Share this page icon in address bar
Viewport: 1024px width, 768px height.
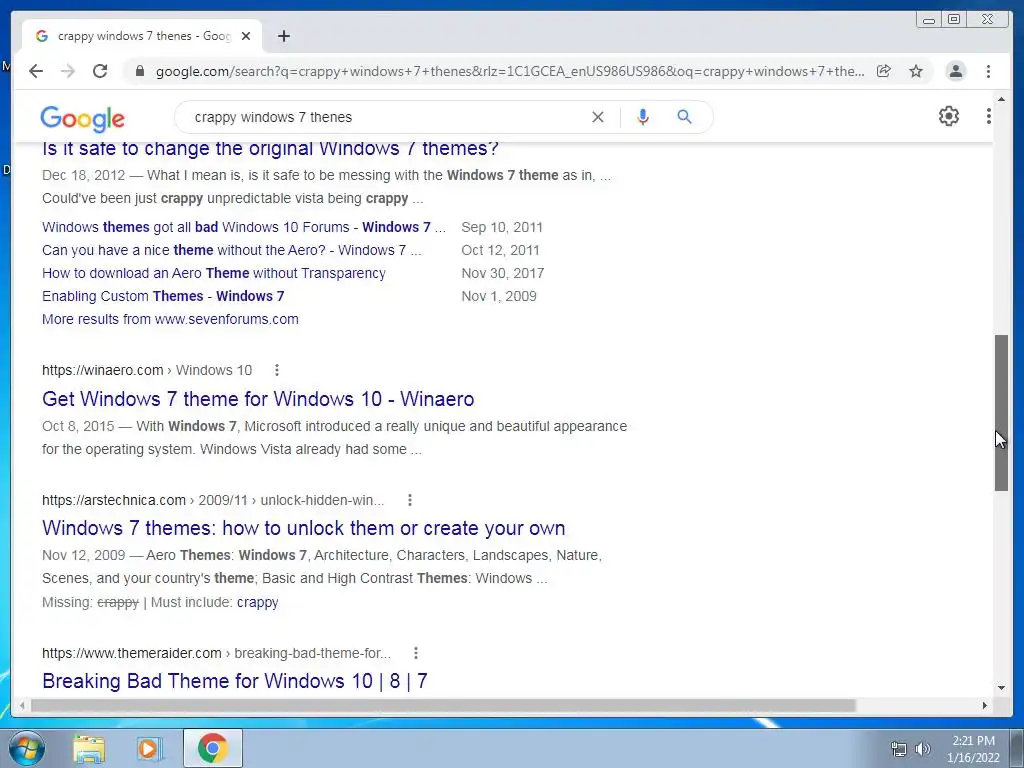click(884, 71)
